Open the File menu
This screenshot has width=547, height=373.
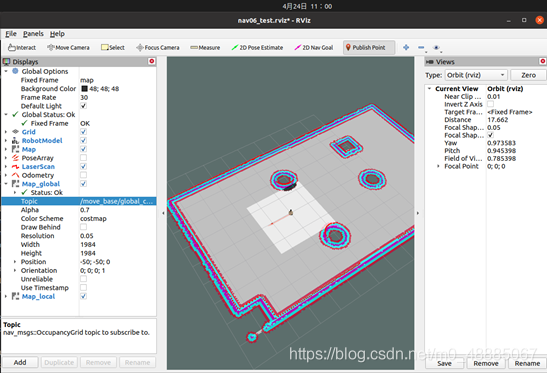coord(11,34)
